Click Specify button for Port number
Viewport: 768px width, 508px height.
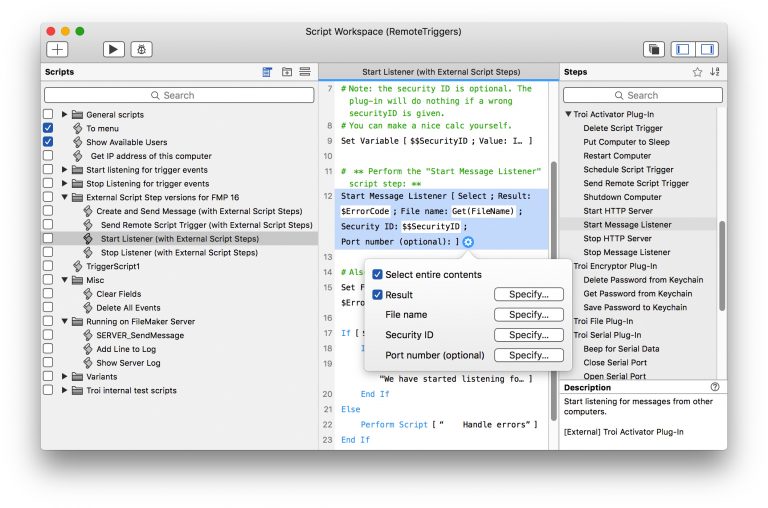click(x=528, y=355)
